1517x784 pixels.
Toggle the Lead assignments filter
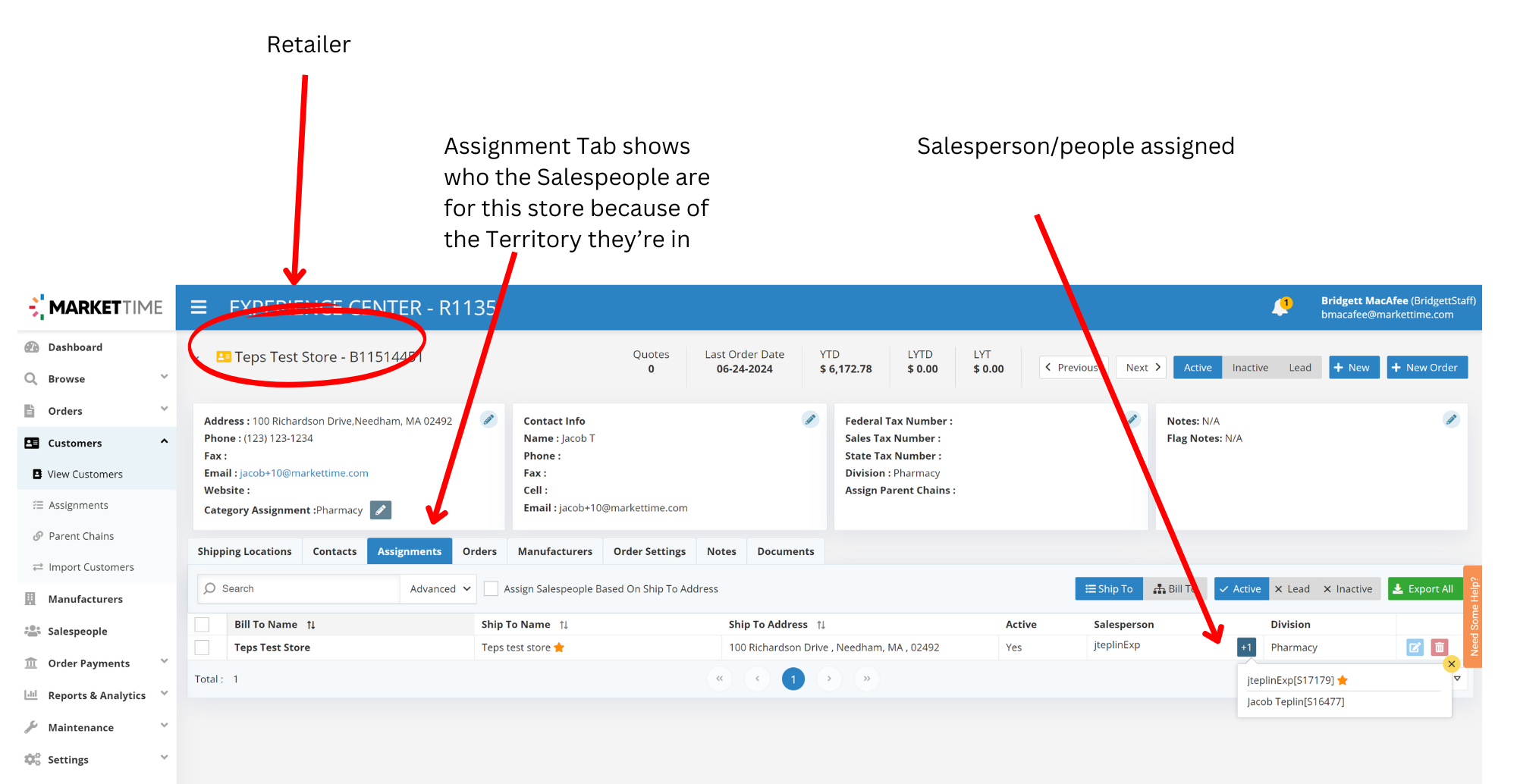click(x=1292, y=588)
